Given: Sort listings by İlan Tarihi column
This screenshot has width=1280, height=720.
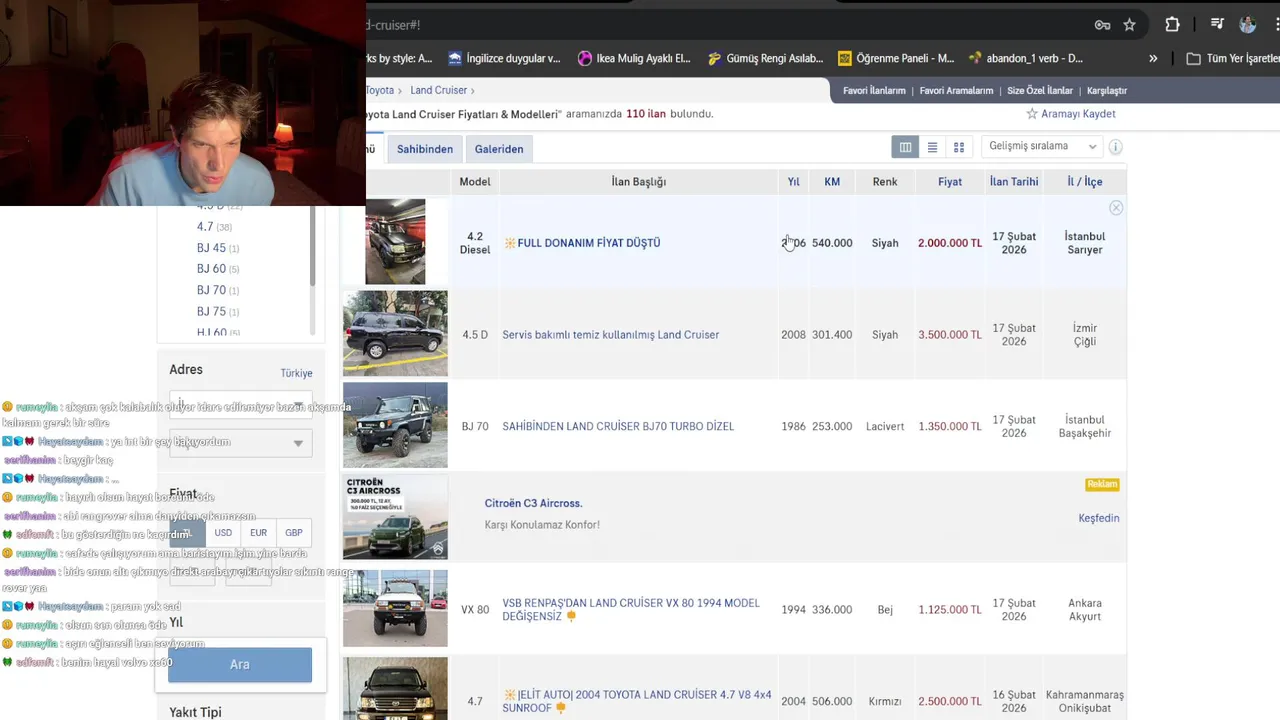Looking at the screenshot, I should (x=1014, y=182).
